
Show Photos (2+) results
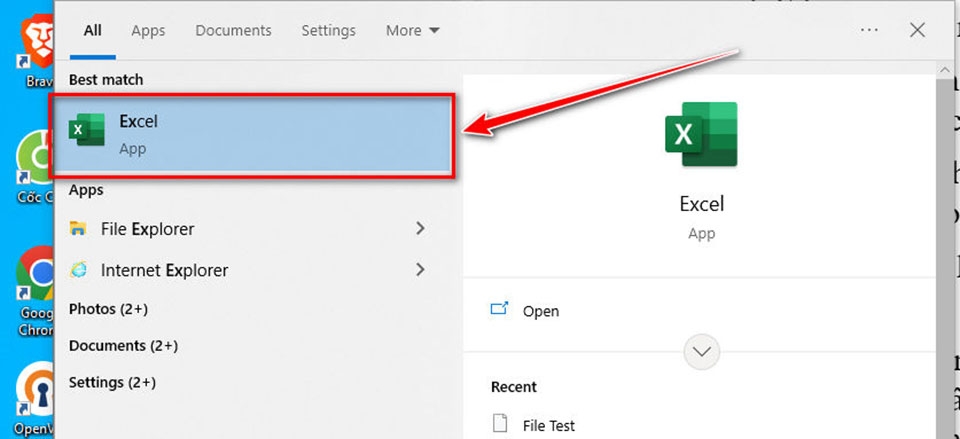tap(108, 309)
